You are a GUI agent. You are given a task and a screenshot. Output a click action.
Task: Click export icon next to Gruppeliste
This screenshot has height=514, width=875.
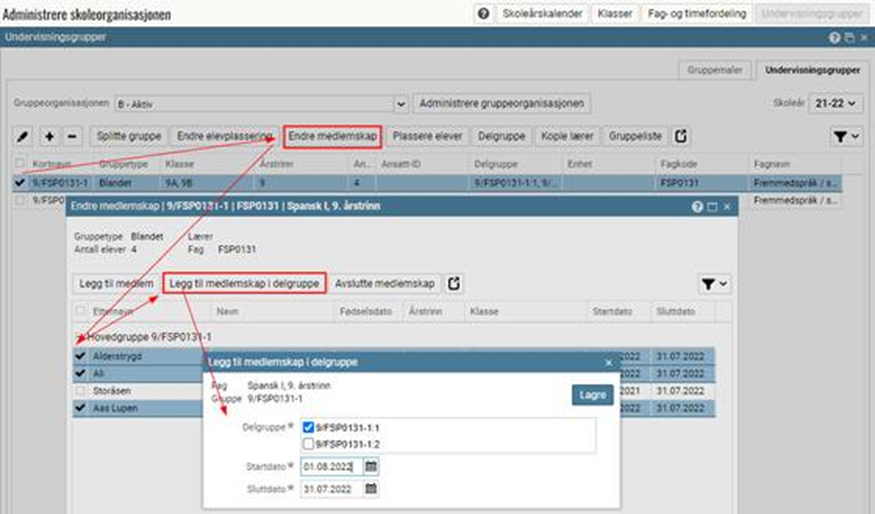tap(681, 136)
